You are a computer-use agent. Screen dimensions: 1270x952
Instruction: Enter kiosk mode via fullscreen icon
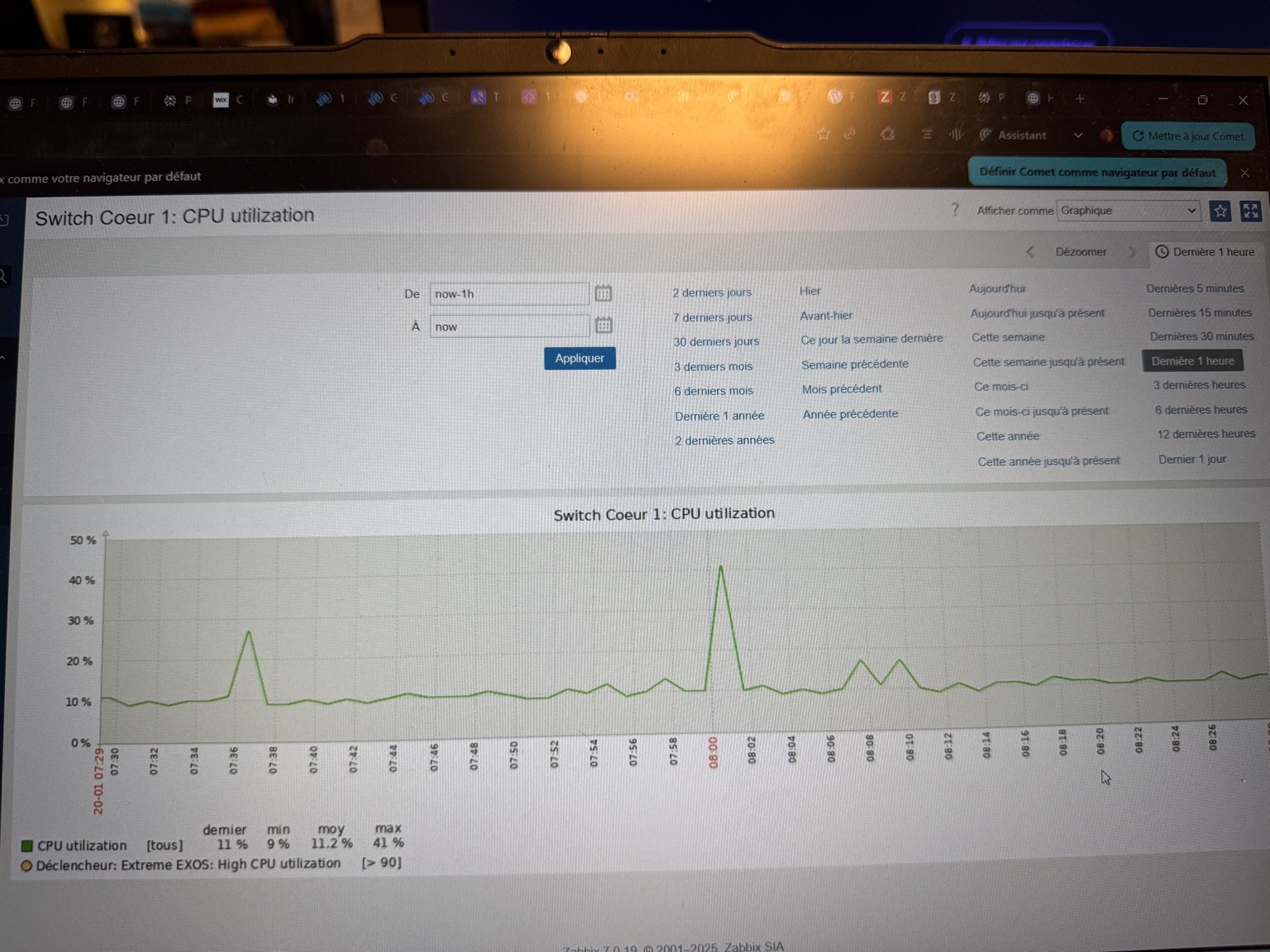pos(1250,211)
